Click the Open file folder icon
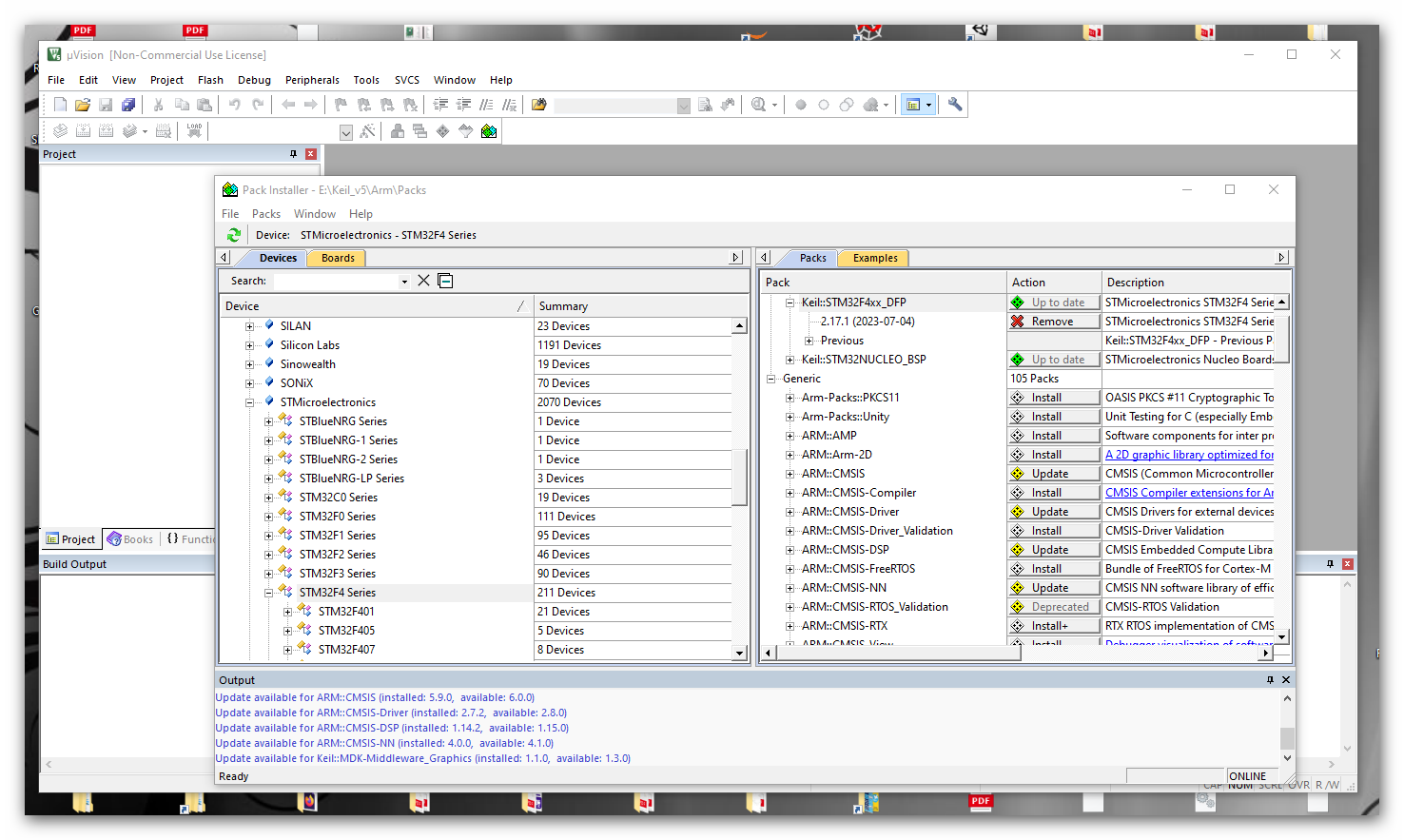Image resolution: width=1404 pixels, height=840 pixels. click(x=83, y=105)
